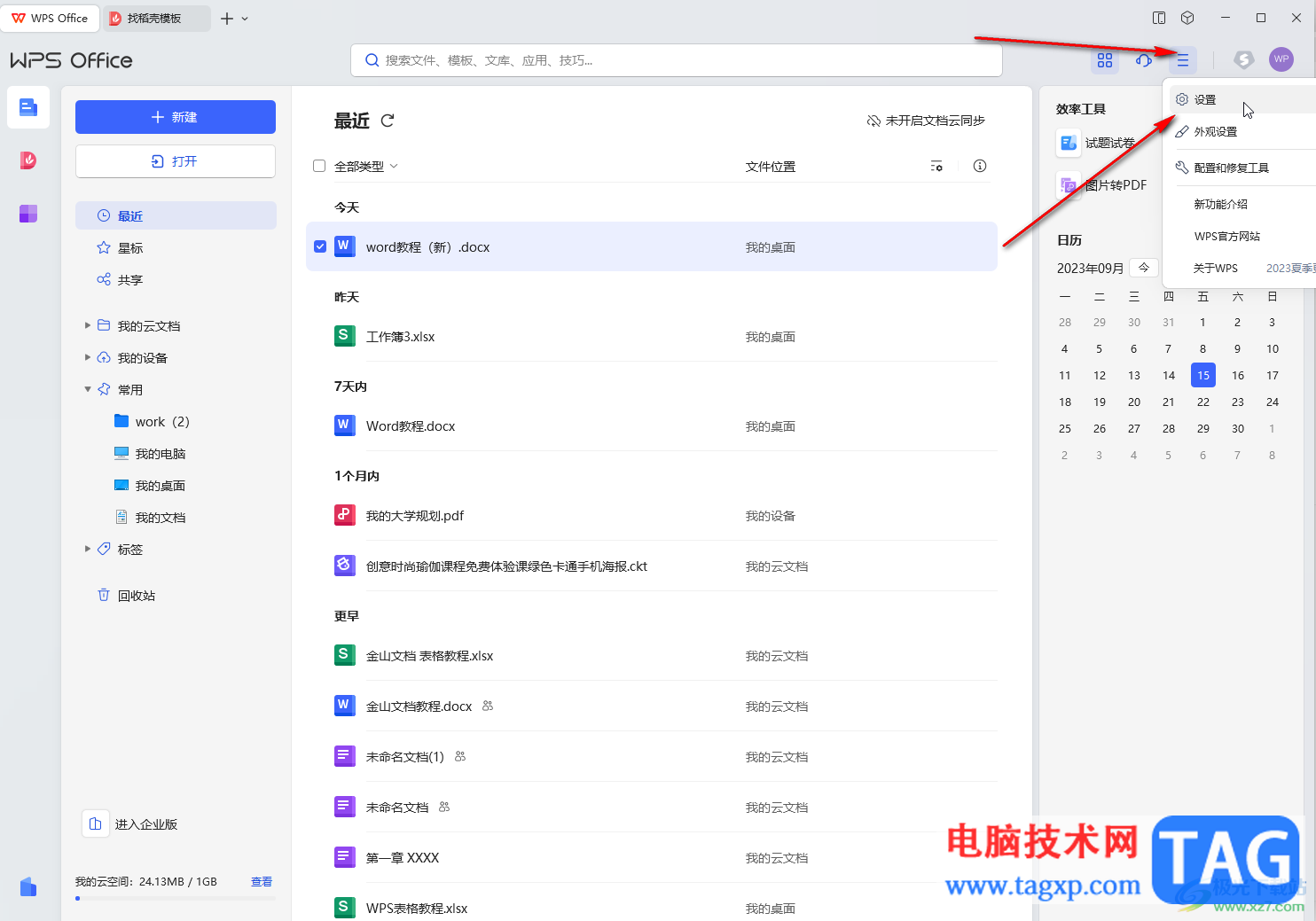Click the 打开 open file button
The image size is (1316, 921).
coord(176,161)
